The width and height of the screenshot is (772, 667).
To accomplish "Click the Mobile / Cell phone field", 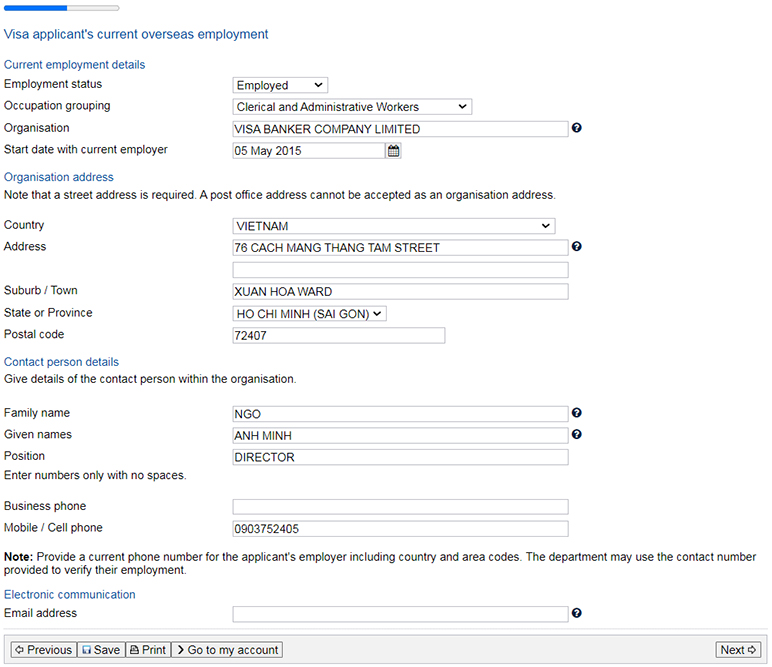I will coord(400,529).
